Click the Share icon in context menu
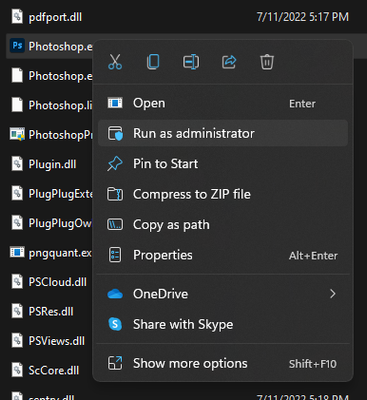 [229, 62]
